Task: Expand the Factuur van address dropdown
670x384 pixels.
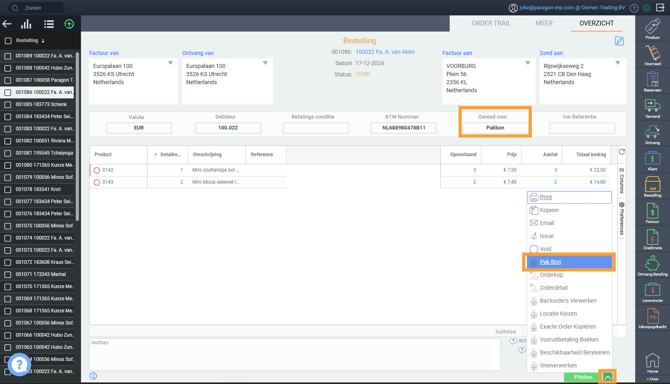Action: point(170,63)
